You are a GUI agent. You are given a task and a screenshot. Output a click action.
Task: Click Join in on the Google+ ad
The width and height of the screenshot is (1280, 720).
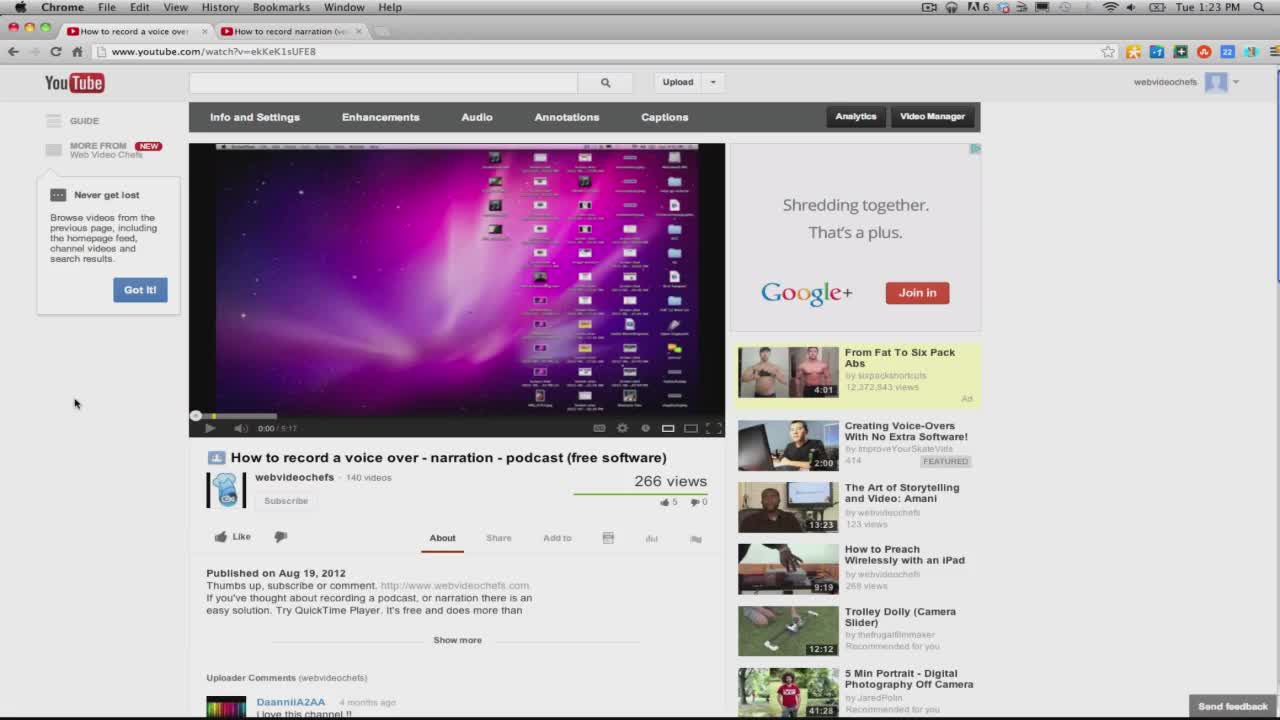tap(917, 293)
